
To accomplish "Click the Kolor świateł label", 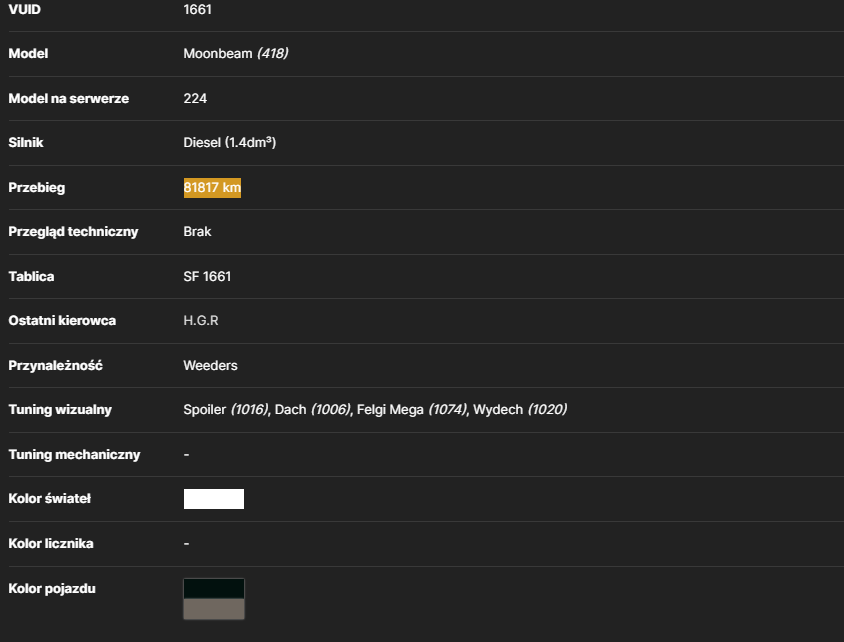I will 50,499.
